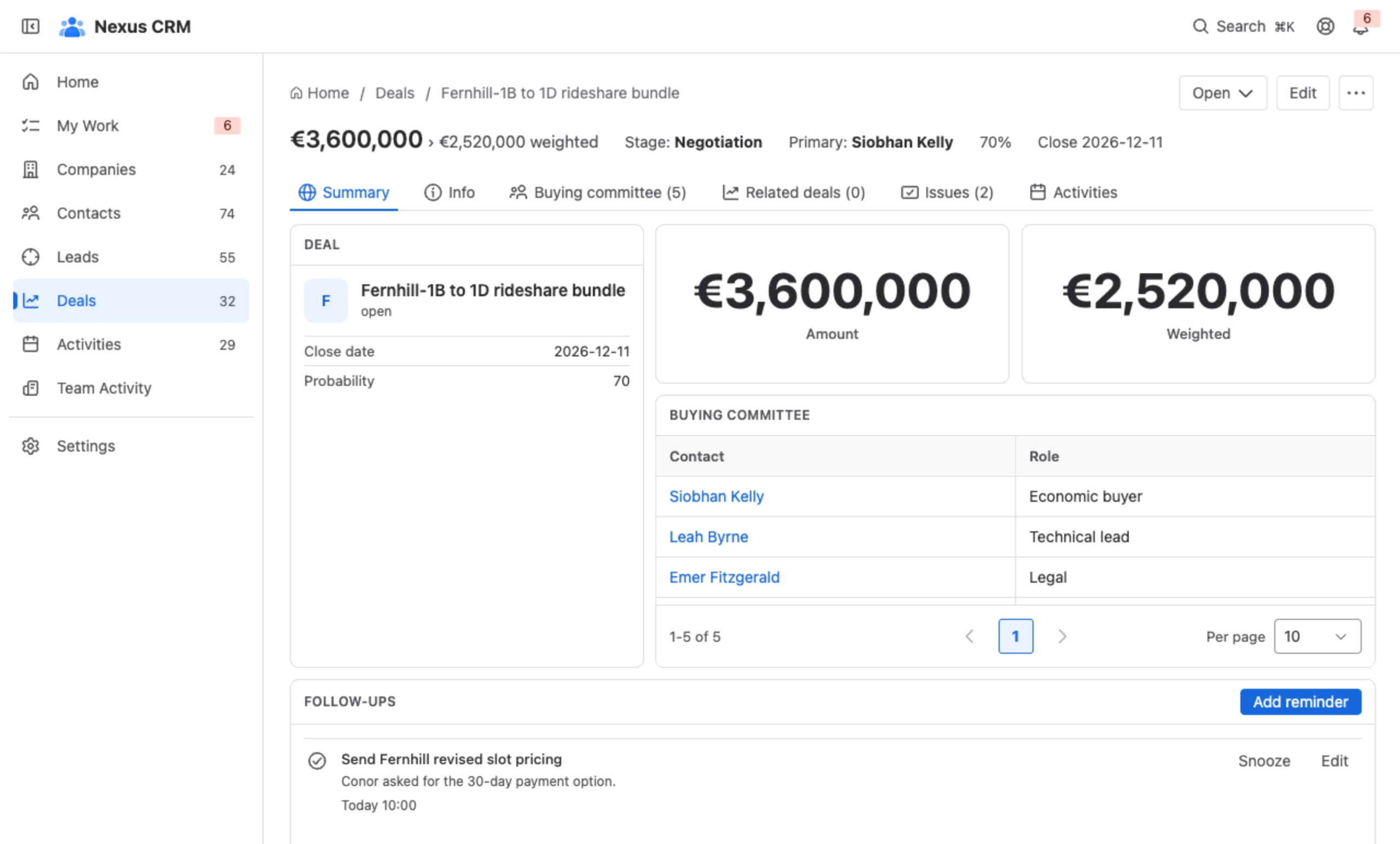Viewport: 1400px width, 844px height.
Task: Click Deals in the breadcrumb
Action: [394, 93]
